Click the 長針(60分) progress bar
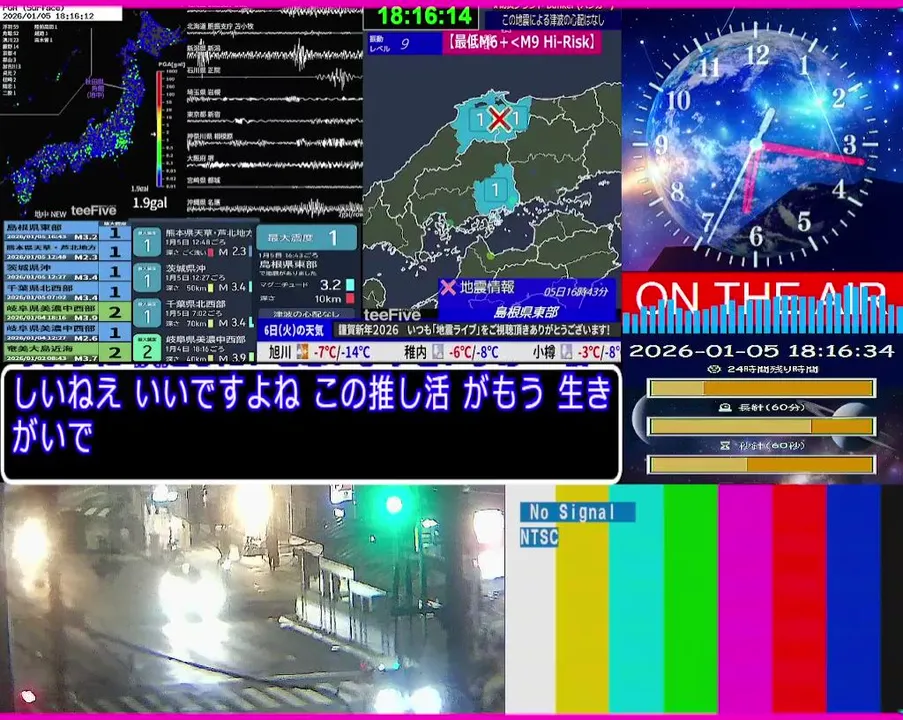The width and height of the screenshot is (903, 720). click(x=761, y=426)
